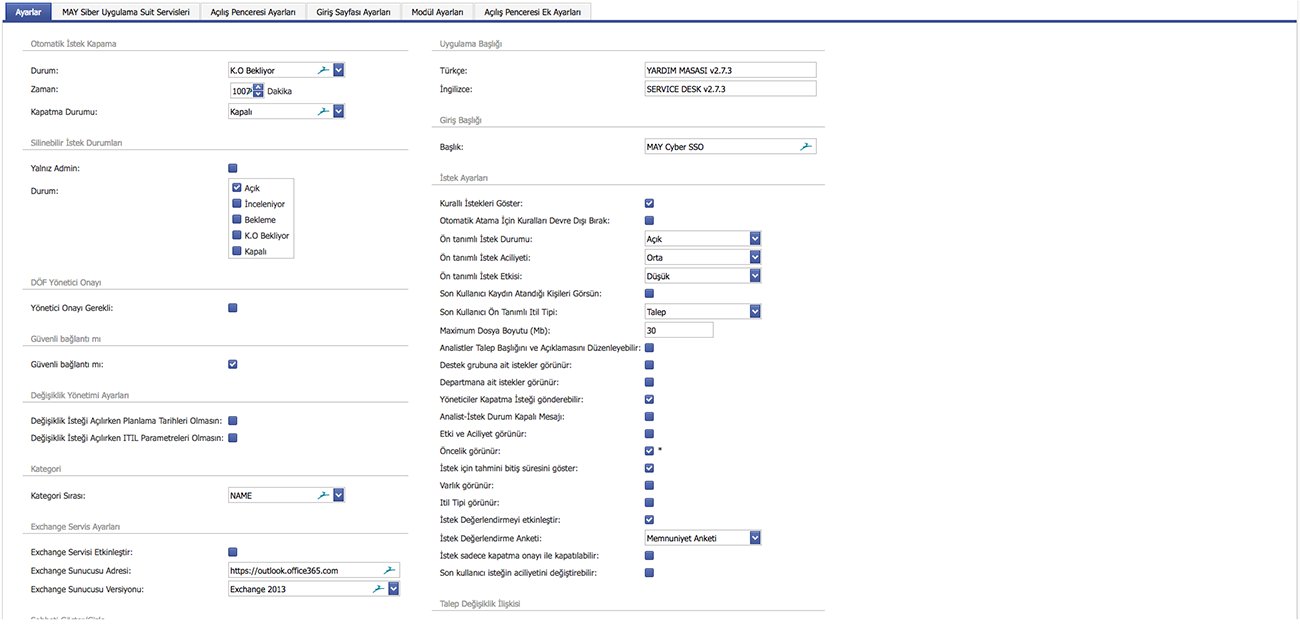The height and width of the screenshot is (626, 1300).
Task: Click the Türkçe application title field
Action: point(731,70)
